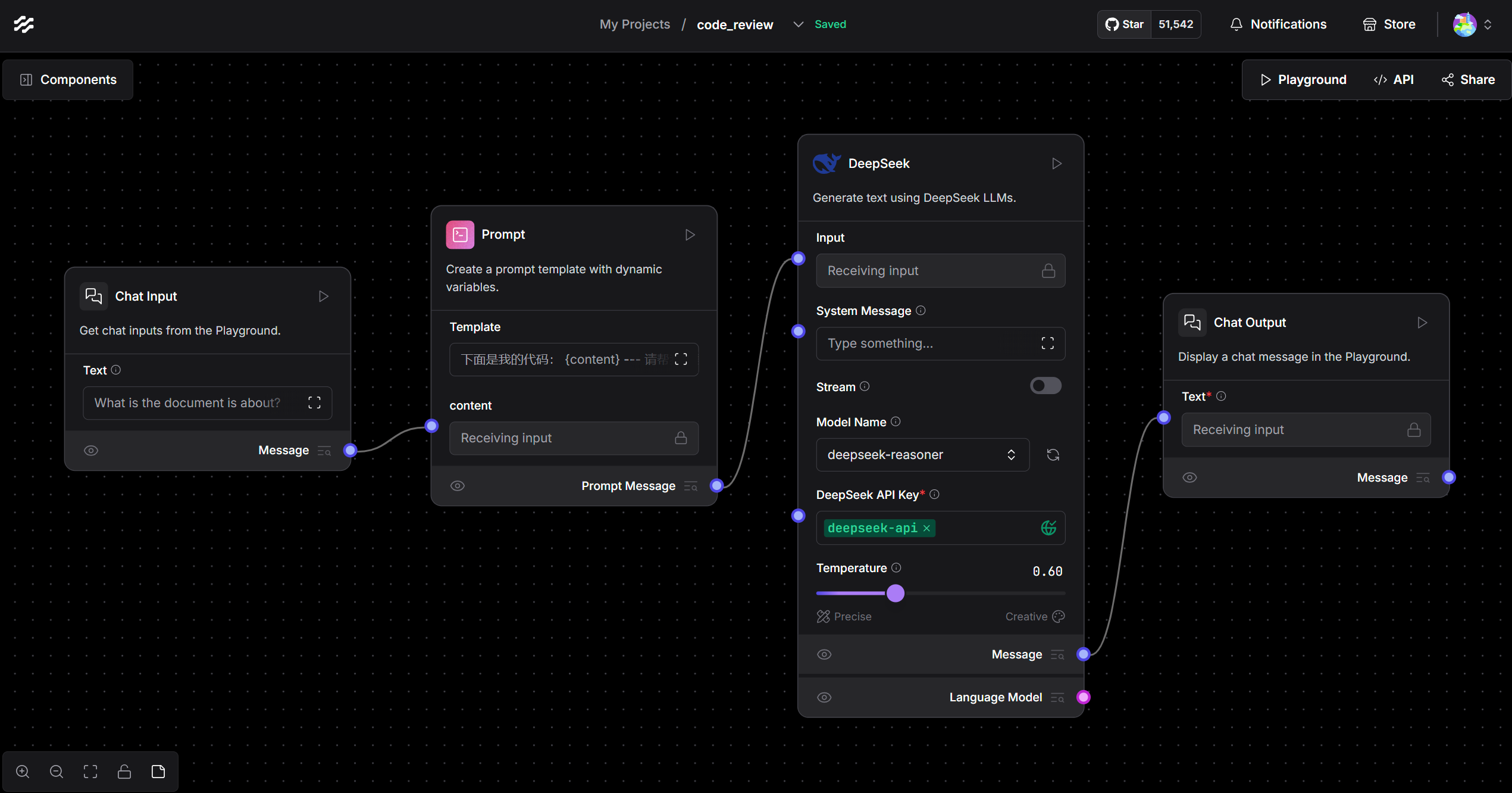Expand the Prompt Template editor

[681, 359]
